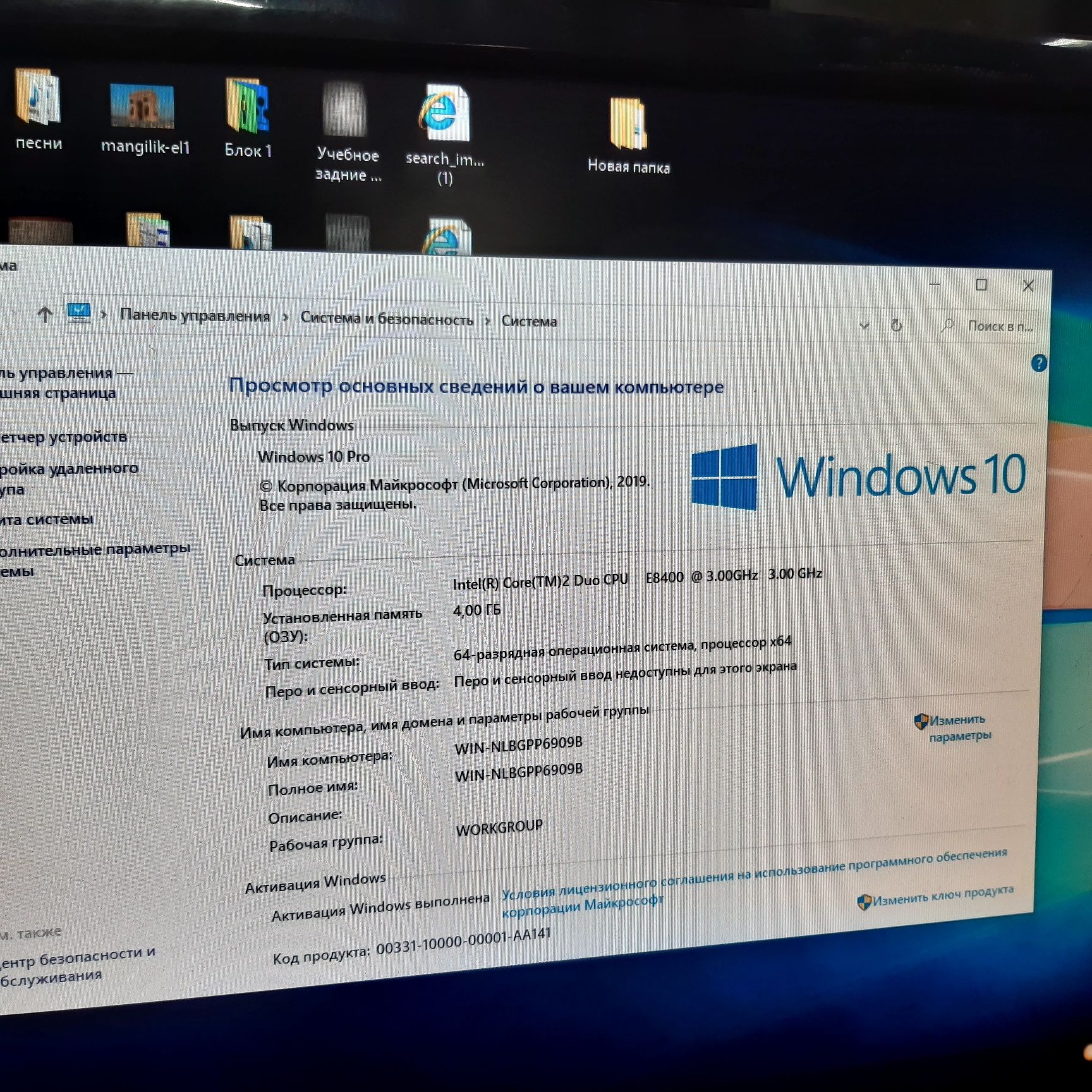
Task: Click the product code 00331-10000-00001-AA141
Action: [464, 942]
